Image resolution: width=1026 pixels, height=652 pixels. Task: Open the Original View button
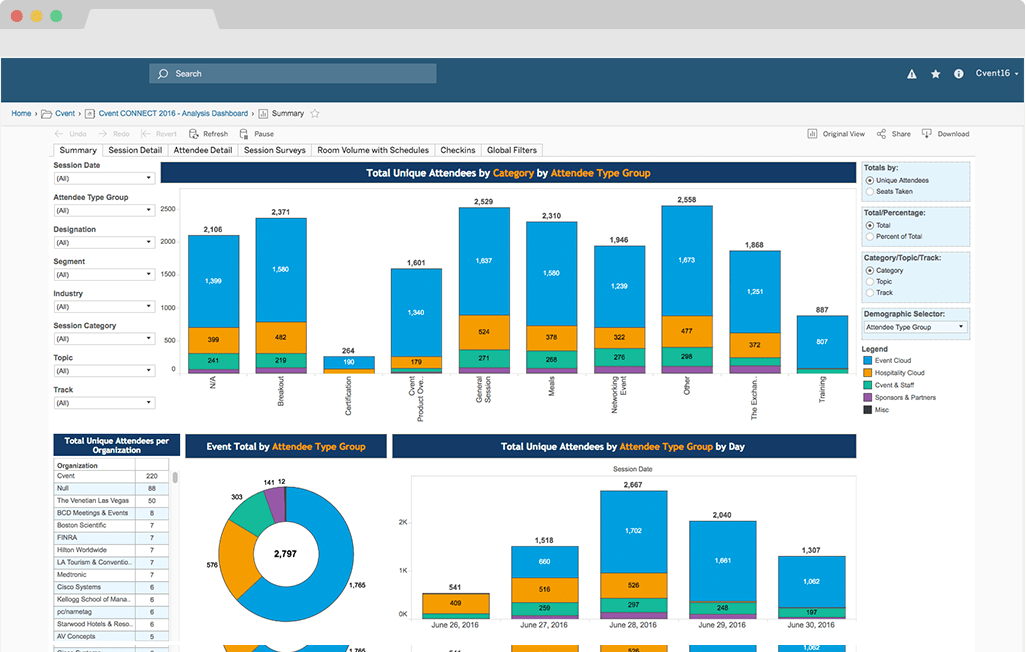pyautogui.click(x=836, y=134)
